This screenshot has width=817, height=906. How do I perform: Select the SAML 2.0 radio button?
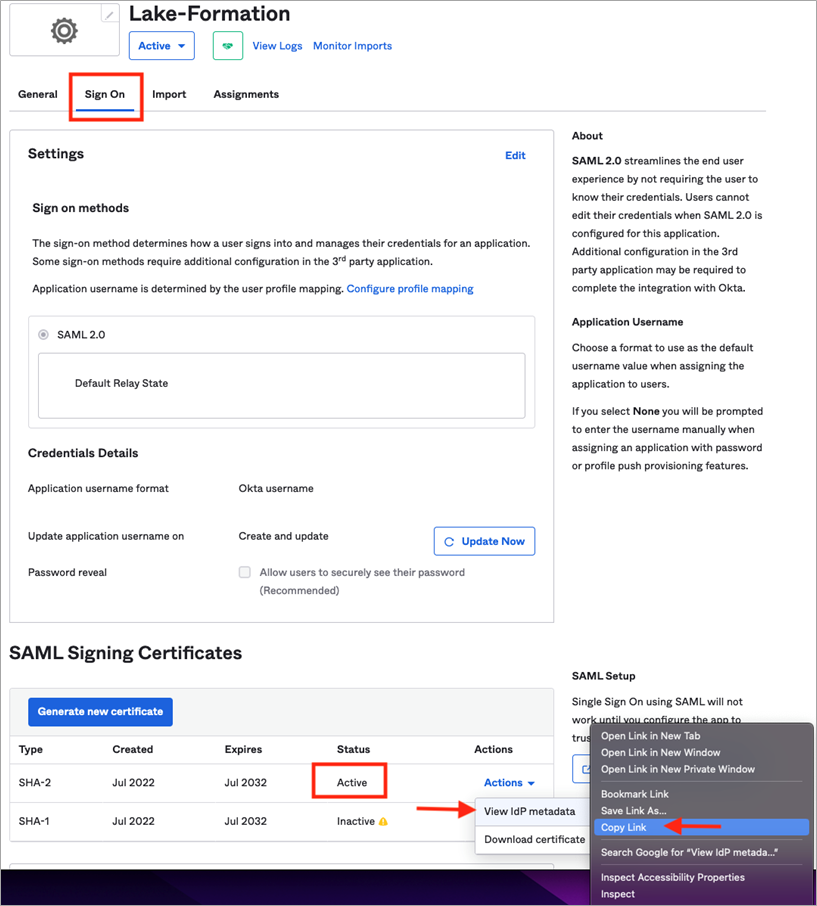43,335
